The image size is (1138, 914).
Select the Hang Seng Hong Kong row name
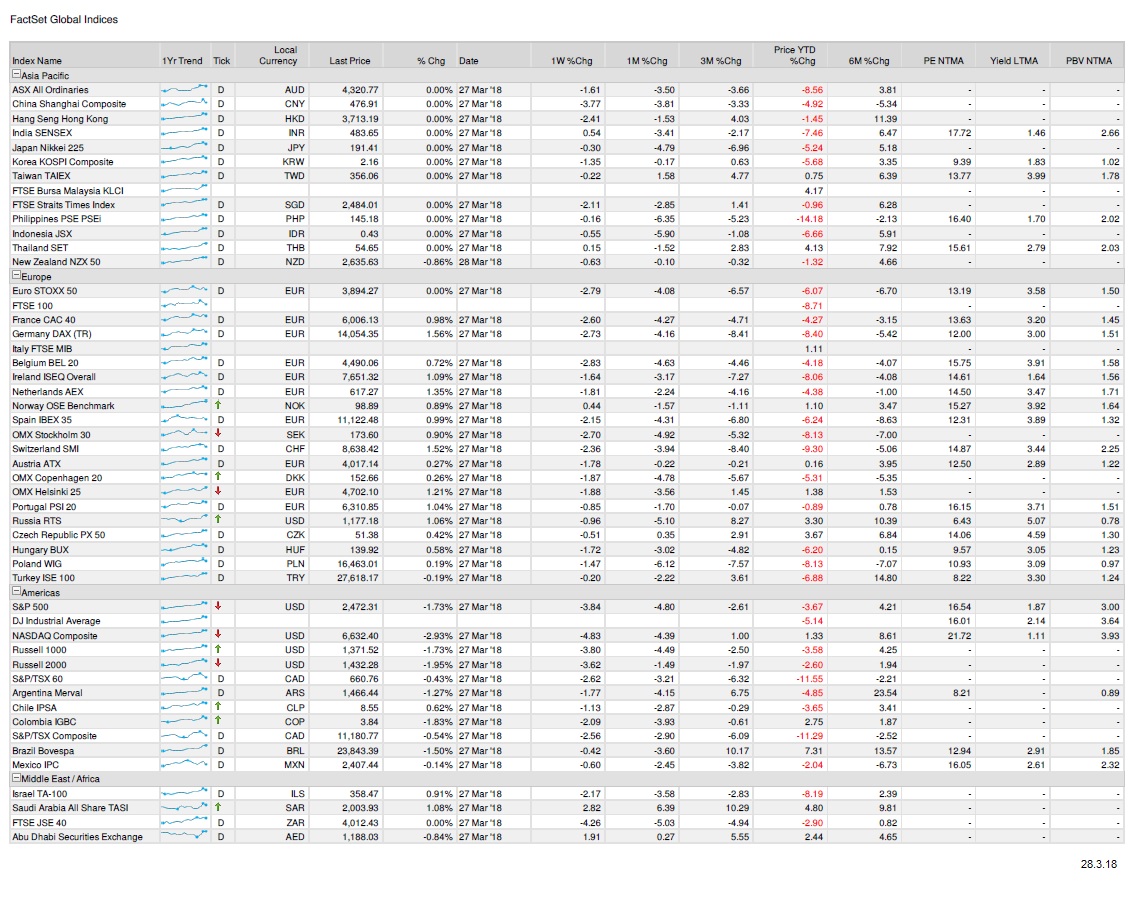pyautogui.click(x=60, y=118)
